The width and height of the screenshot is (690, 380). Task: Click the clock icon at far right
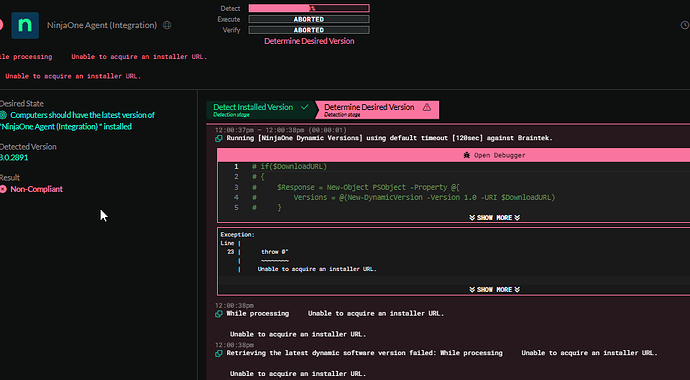click(685, 25)
